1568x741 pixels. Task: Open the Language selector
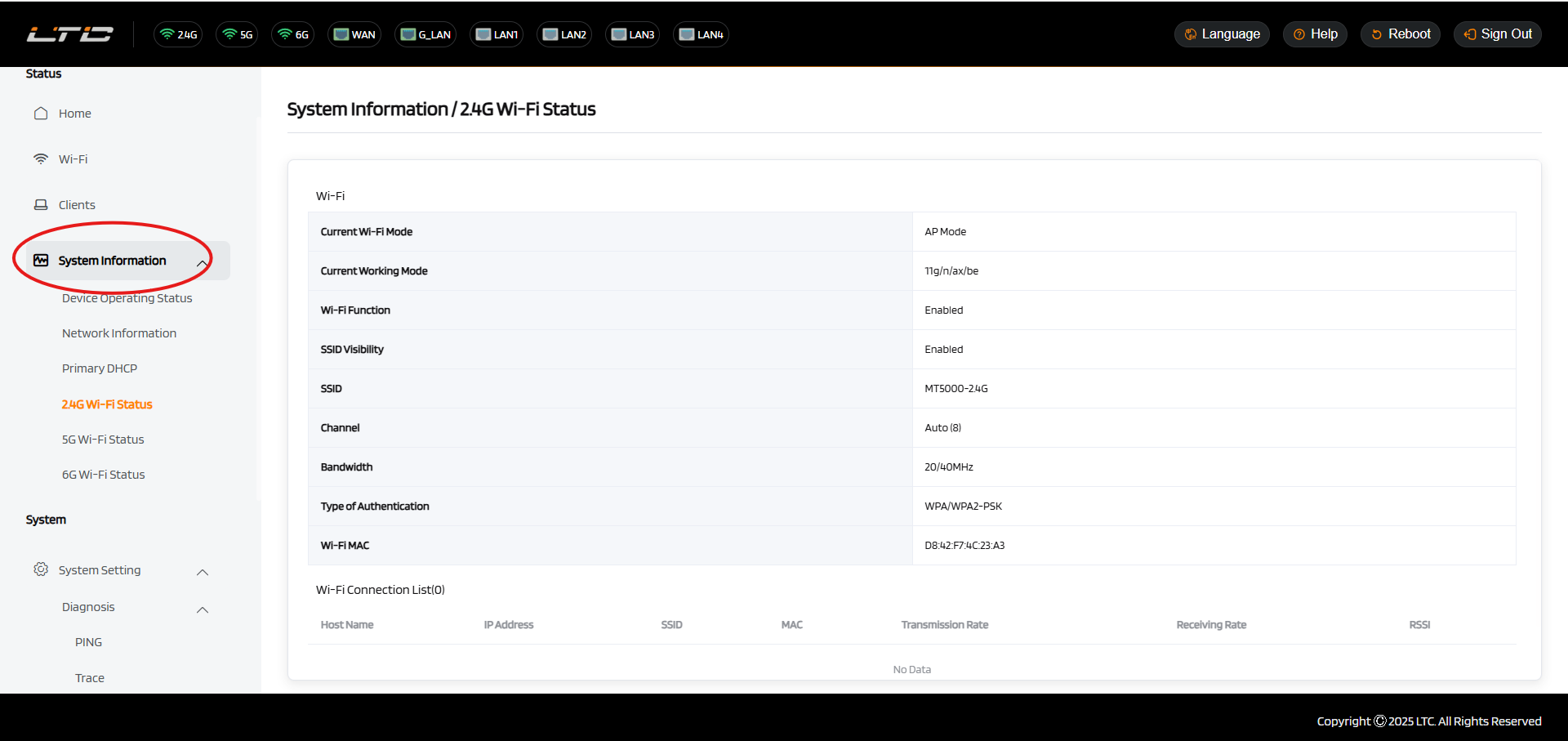(x=1222, y=34)
